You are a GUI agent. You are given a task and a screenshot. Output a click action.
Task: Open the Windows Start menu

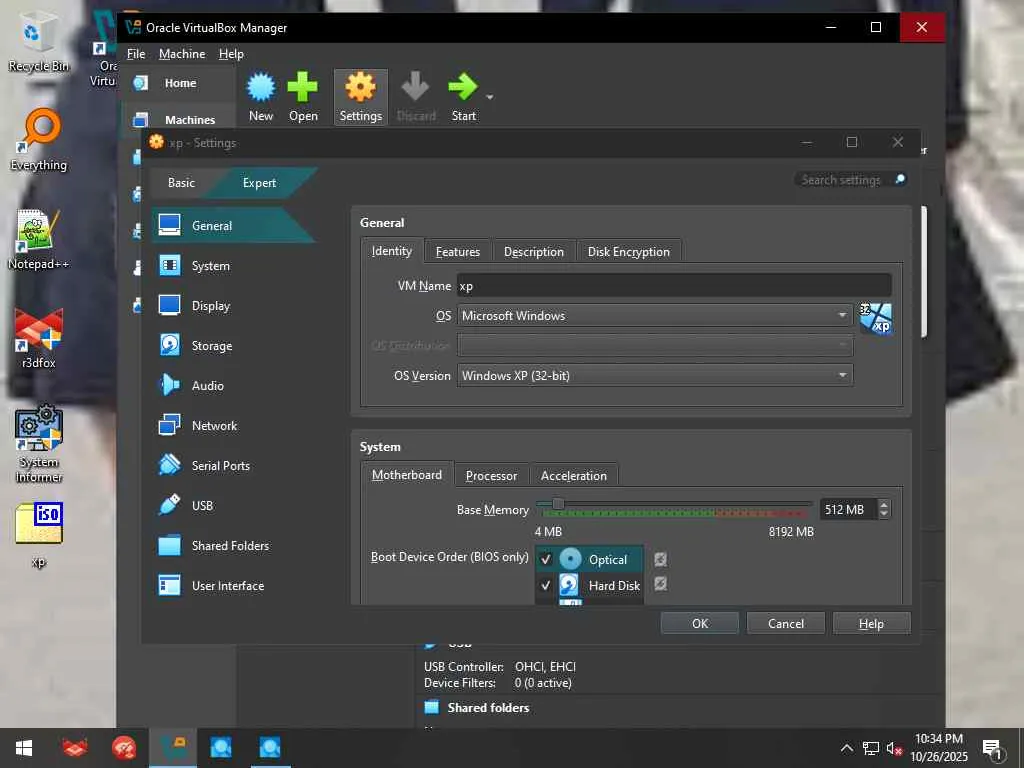(24, 748)
